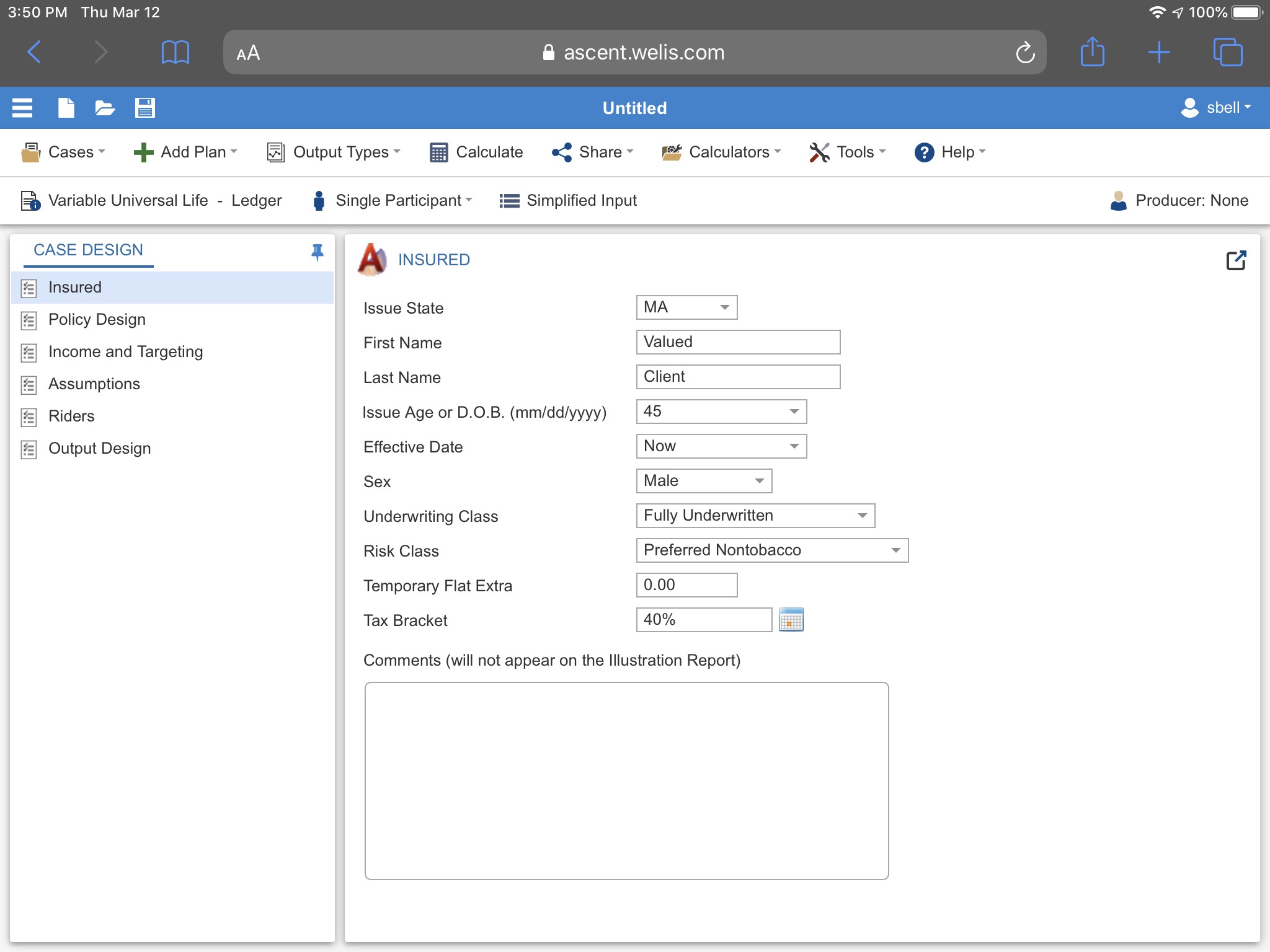This screenshot has height=952, width=1270.
Task: Pop out the Insured panel
Action: 1235,260
